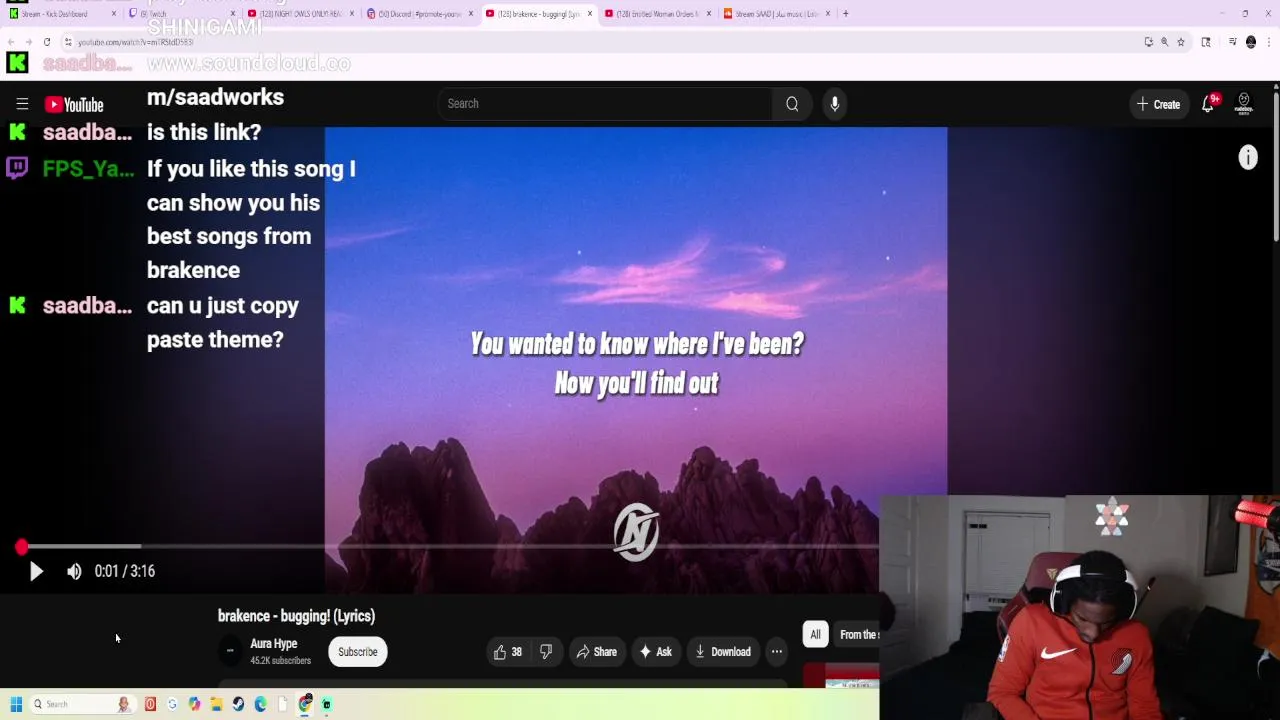Click the Chrome zoom magnifier icon

coord(1164,42)
